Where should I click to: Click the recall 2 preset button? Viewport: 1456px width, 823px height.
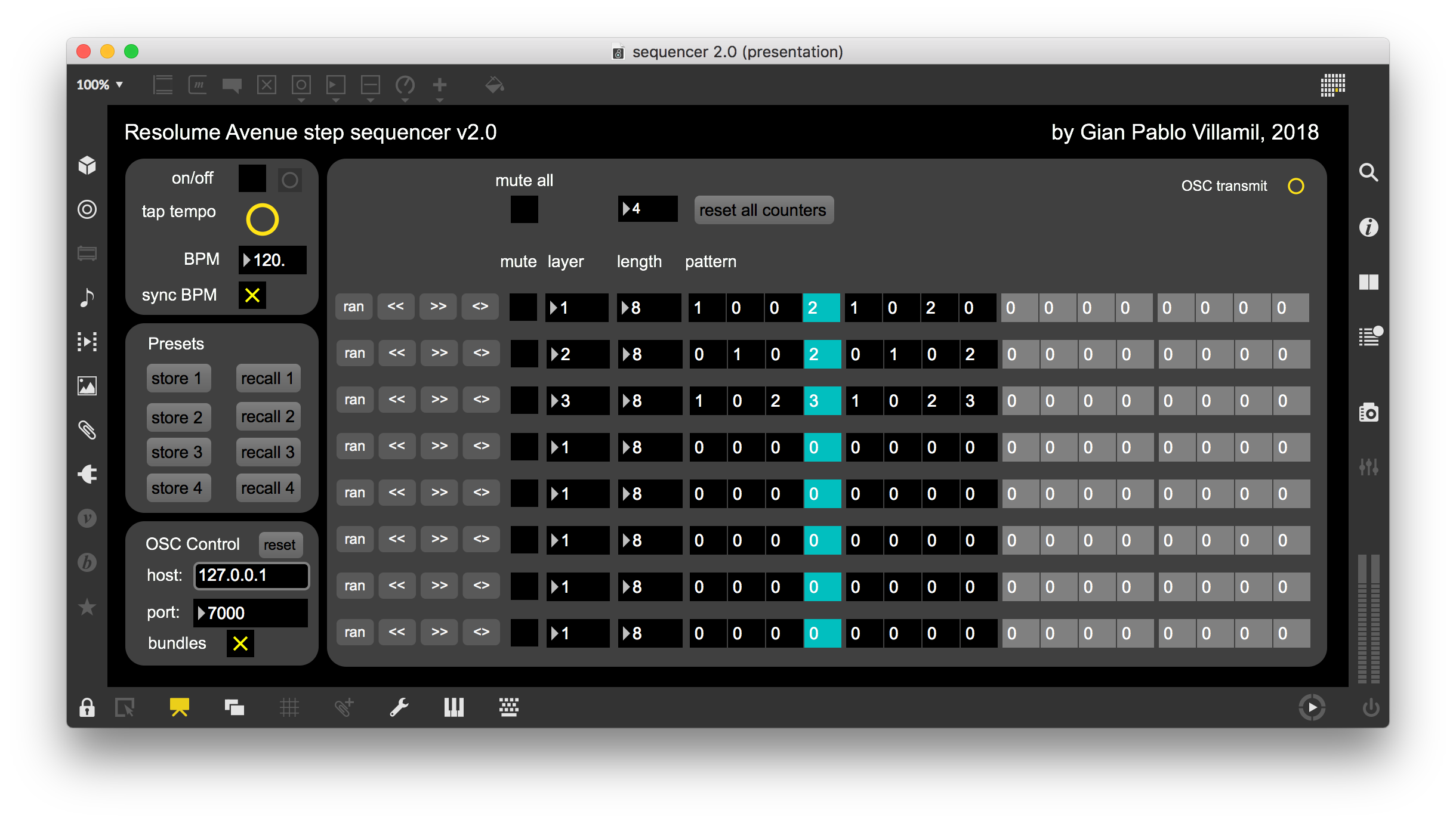267,416
